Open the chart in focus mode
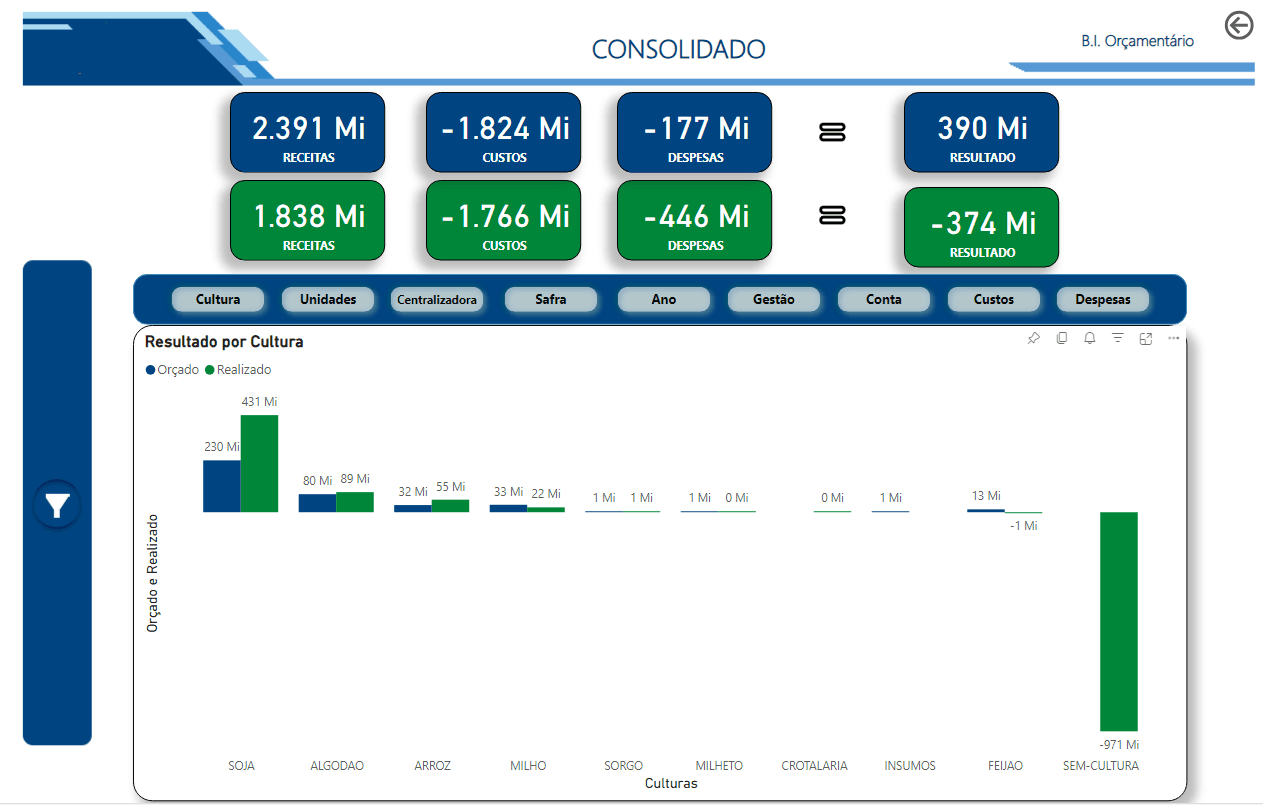This screenshot has height=805, width=1263. point(1146,339)
